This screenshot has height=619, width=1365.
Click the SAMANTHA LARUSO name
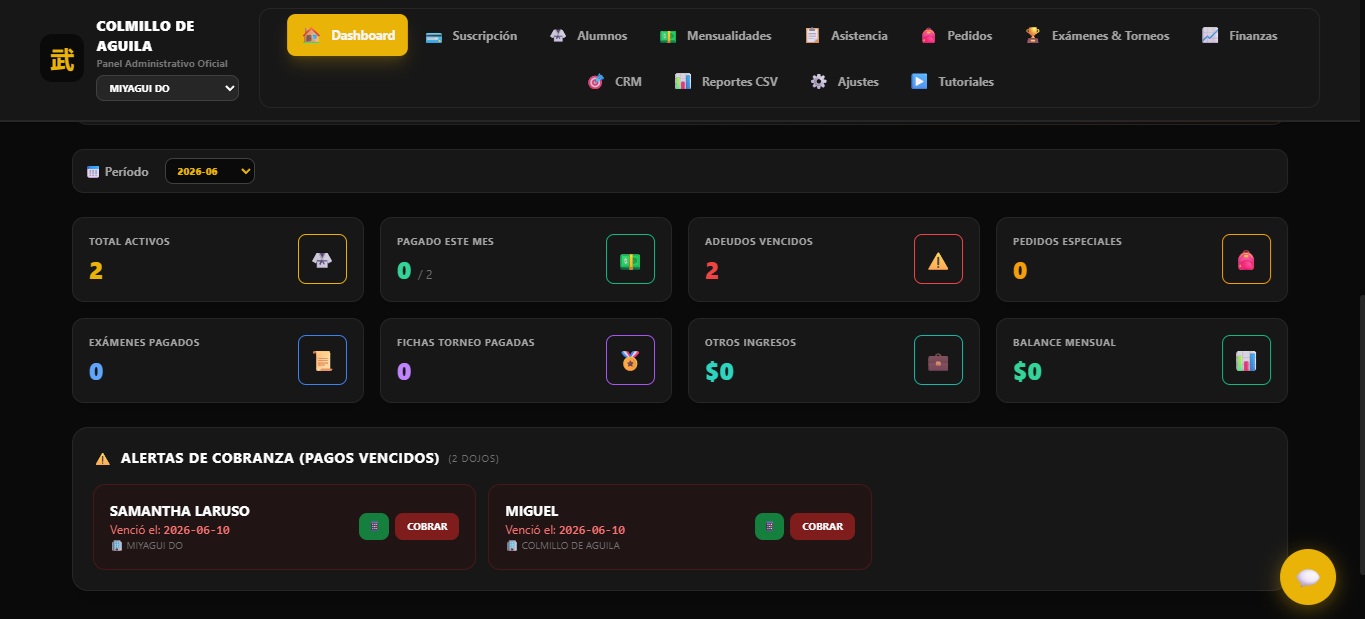pos(180,511)
